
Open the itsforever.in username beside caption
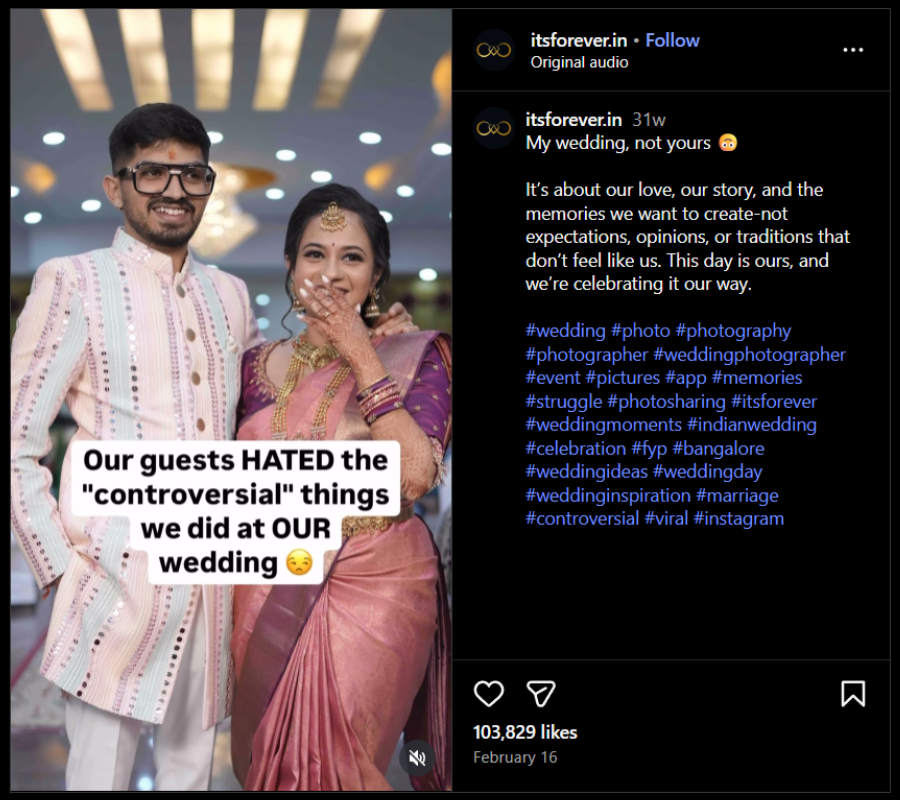coord(574,119)
